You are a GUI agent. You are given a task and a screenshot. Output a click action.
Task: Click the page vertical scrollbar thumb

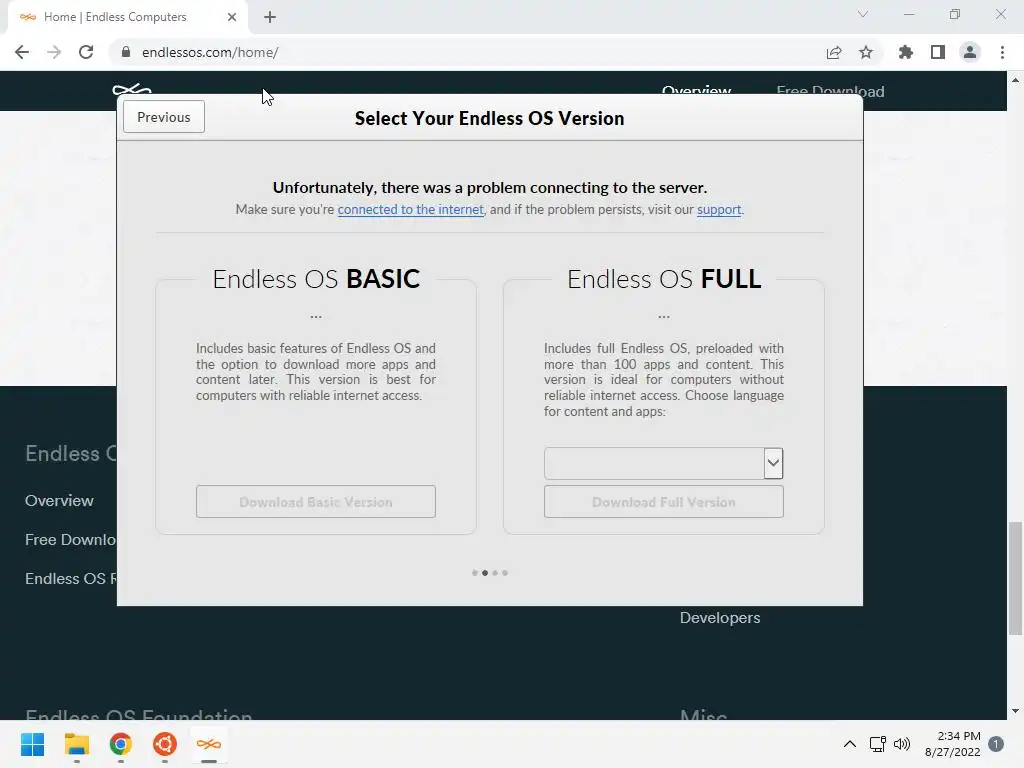1015,578
